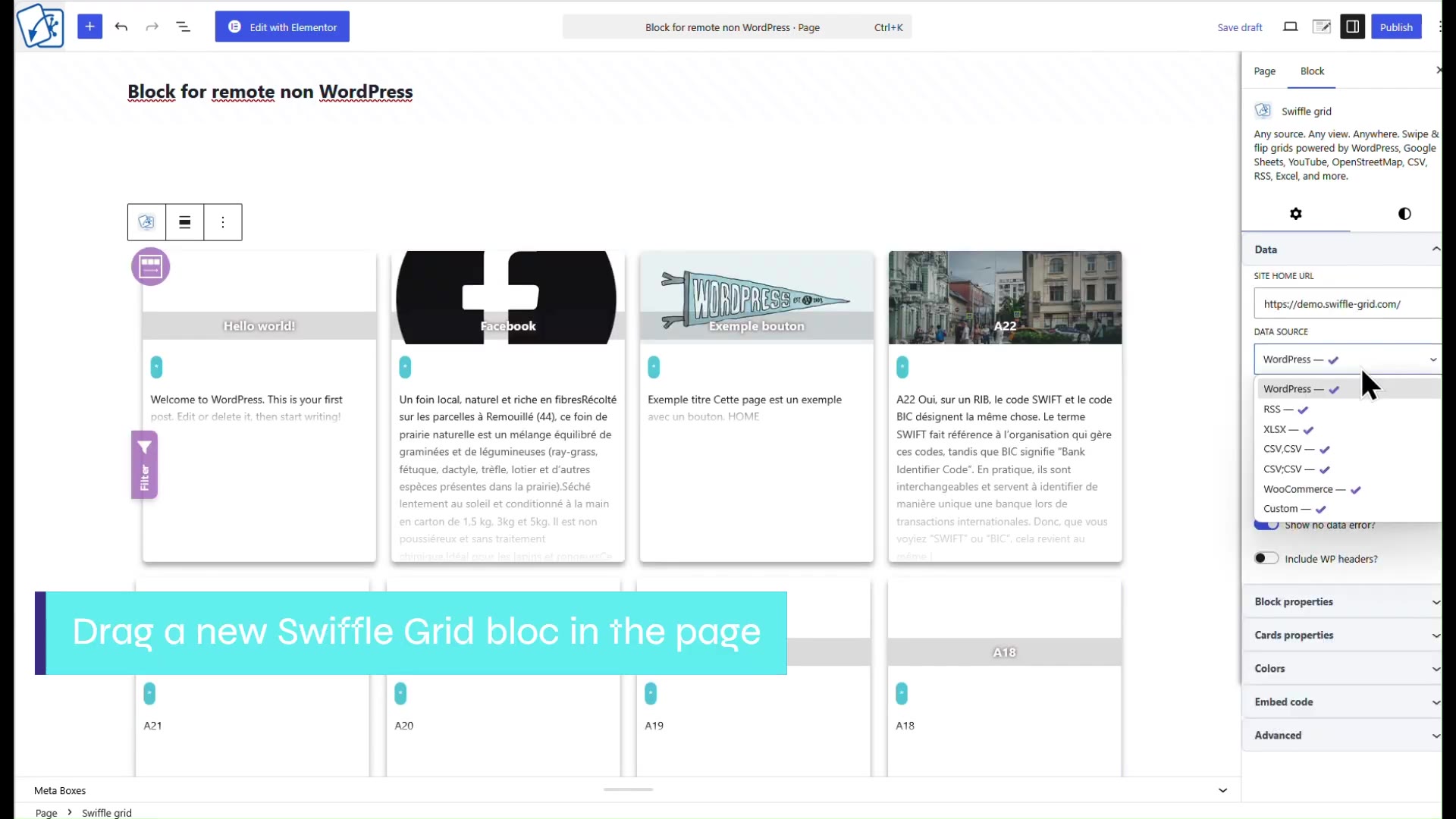
Task: Click the Swiffle site logo icon
Action: [40, 27]
